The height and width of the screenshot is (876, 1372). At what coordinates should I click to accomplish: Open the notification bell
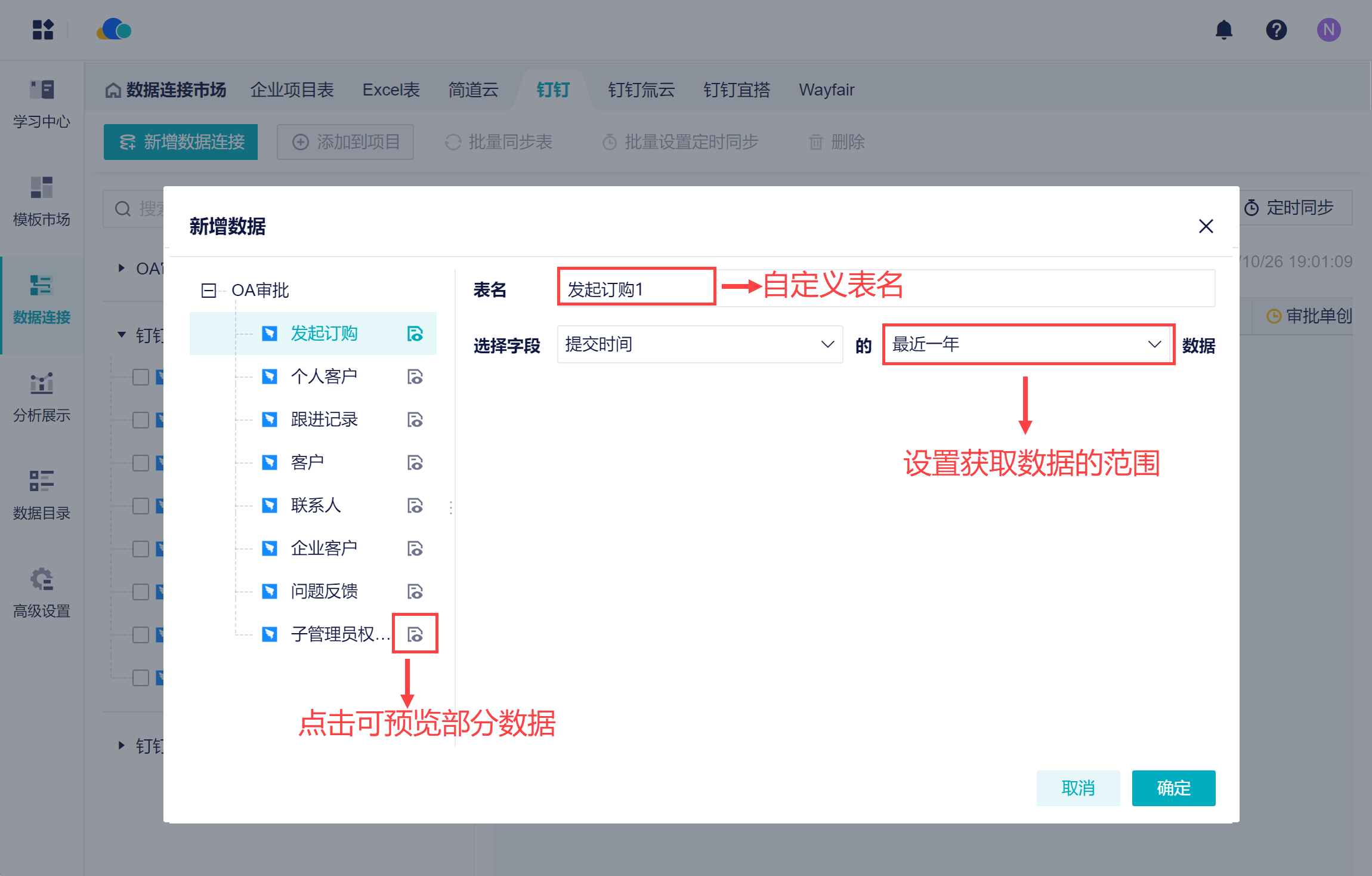click(x=1223, y=30)
